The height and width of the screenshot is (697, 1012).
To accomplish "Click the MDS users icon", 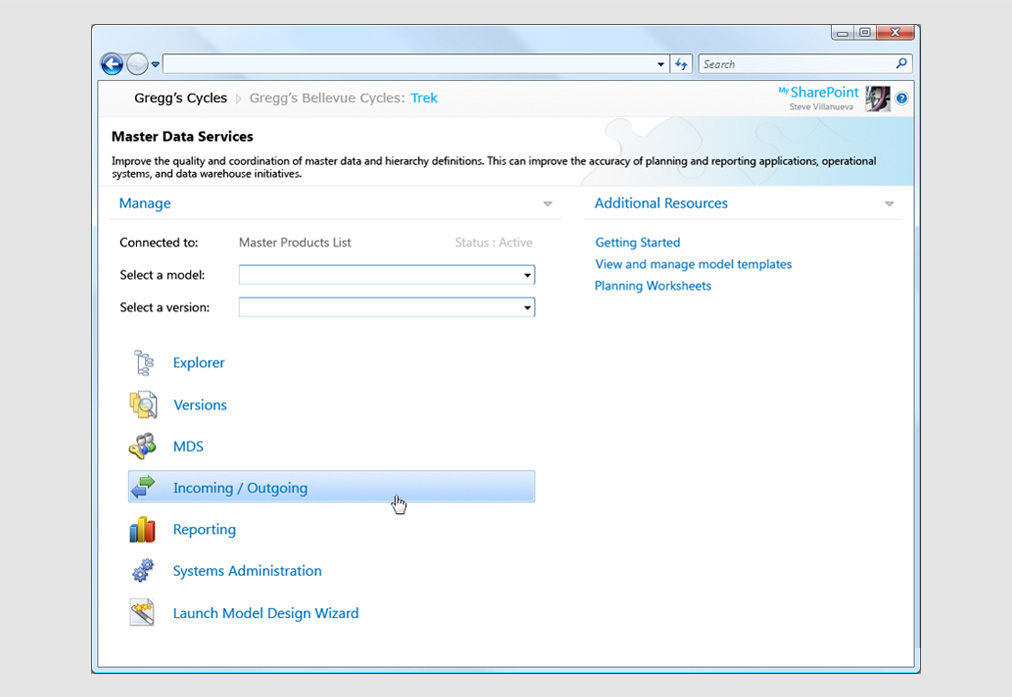I will click(x=143, y=446).
